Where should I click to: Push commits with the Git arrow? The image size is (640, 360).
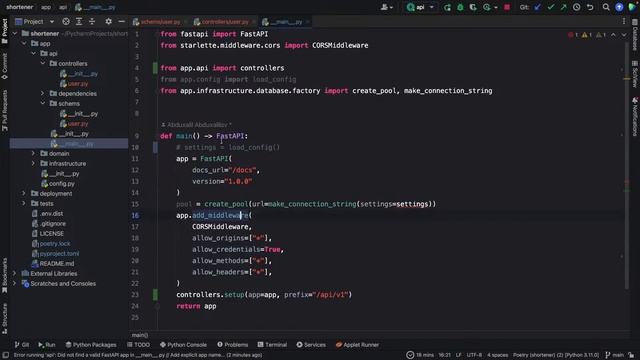tap(563, 7)
